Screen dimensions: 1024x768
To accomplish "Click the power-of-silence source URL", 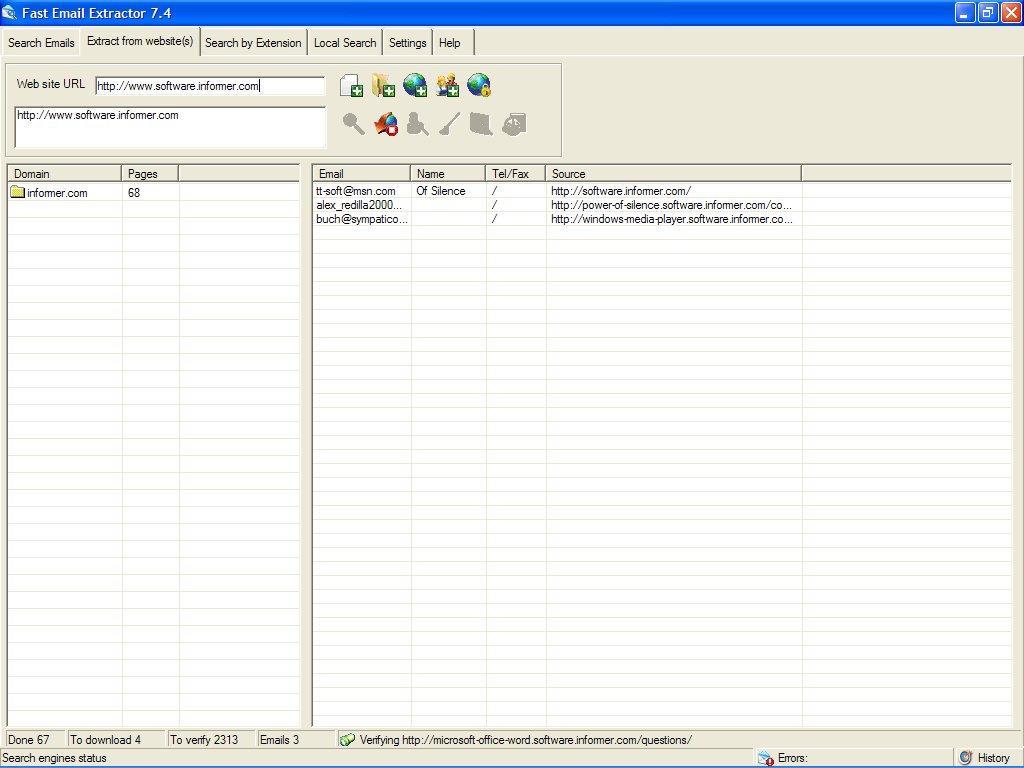I will [x=671, y=205].
